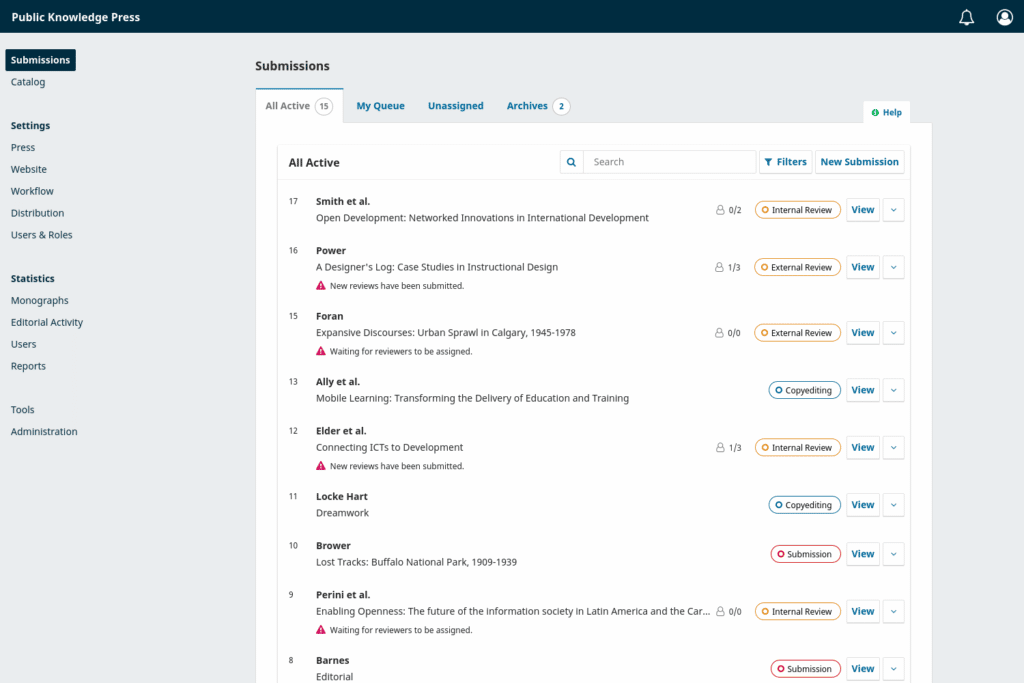1024x683 pixels.
Task: View the Brower submission
Action: pyautogui.click(x=862, y=553)
